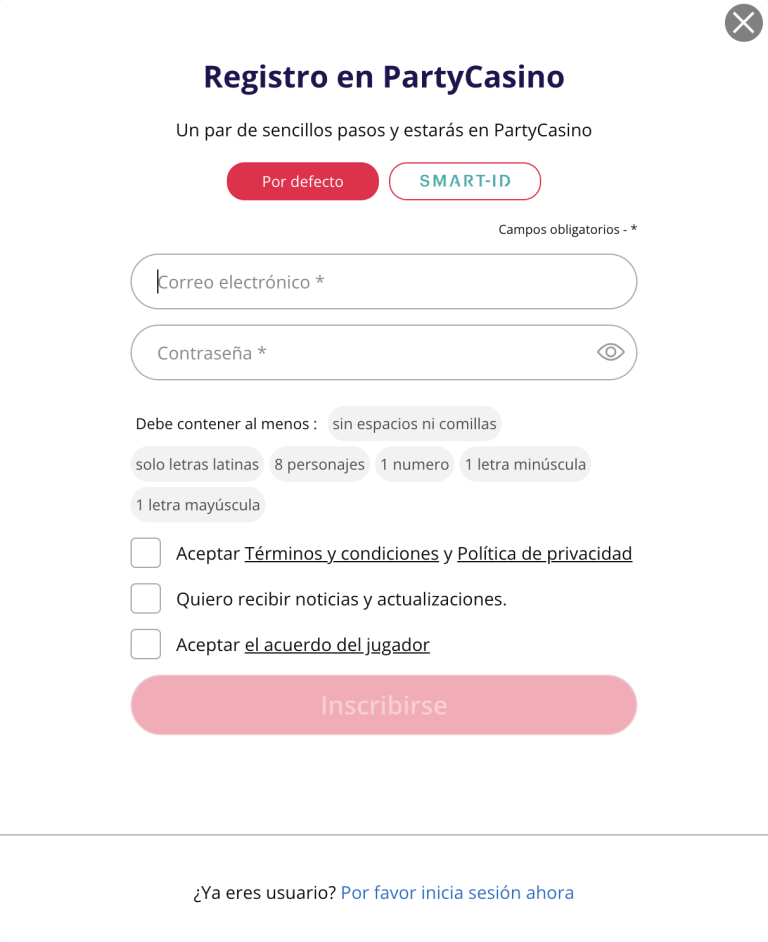Check the Aceptar Términos y condiciones box

[145, 552]
